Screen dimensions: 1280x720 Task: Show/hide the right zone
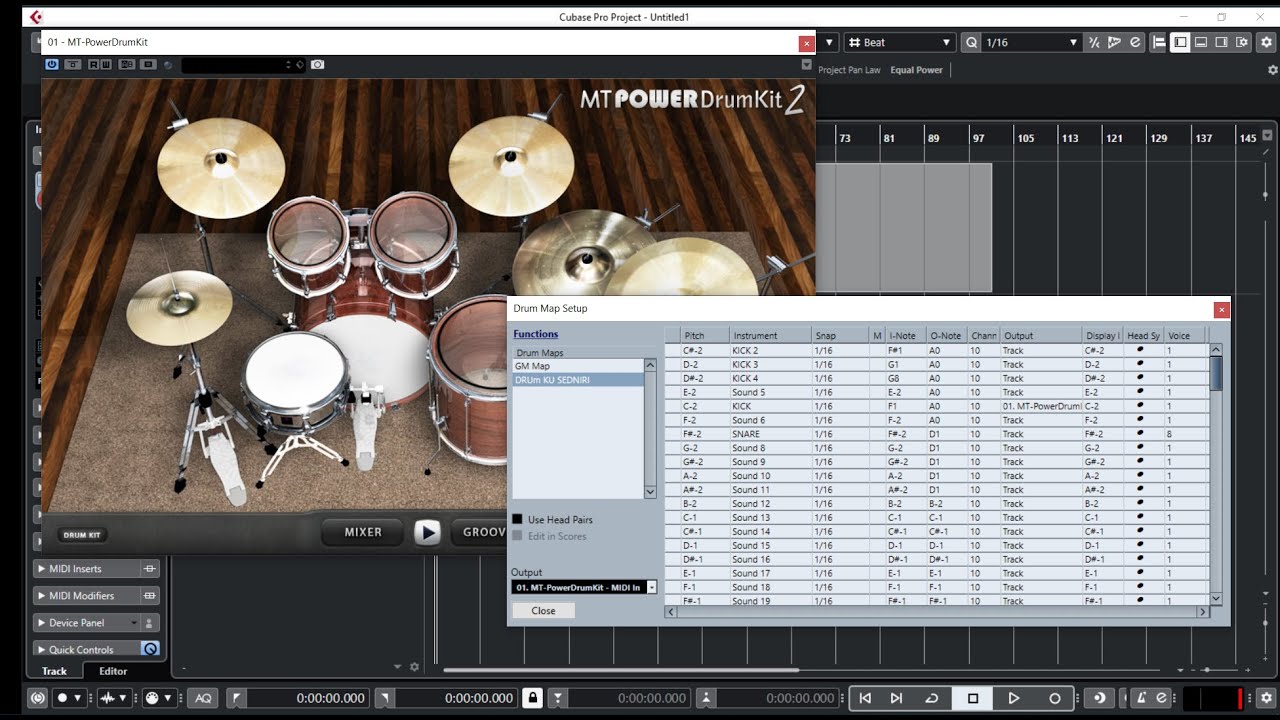[x=1221, y=42]
